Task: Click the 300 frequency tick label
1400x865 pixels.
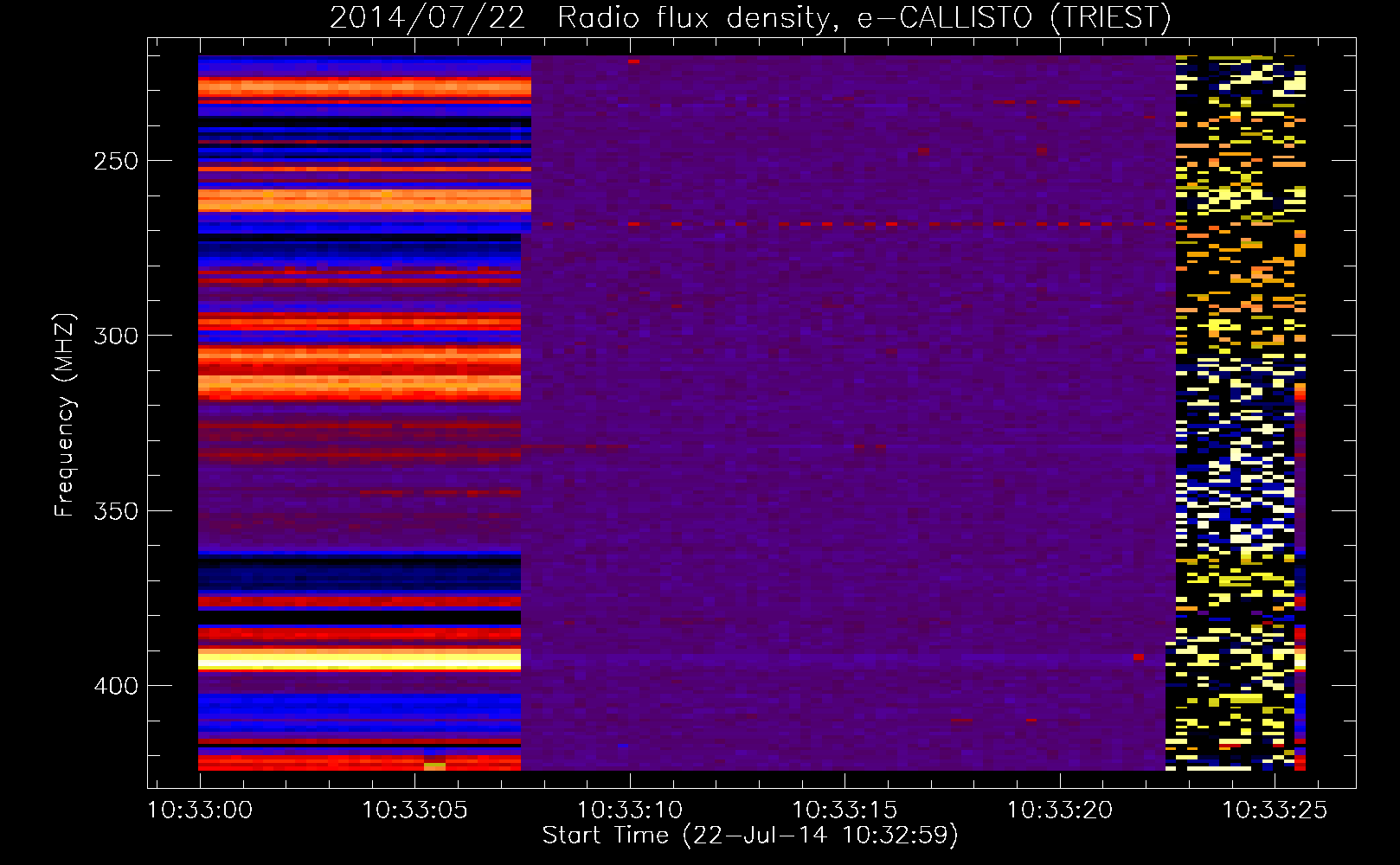Action: (x=116, y=336)
